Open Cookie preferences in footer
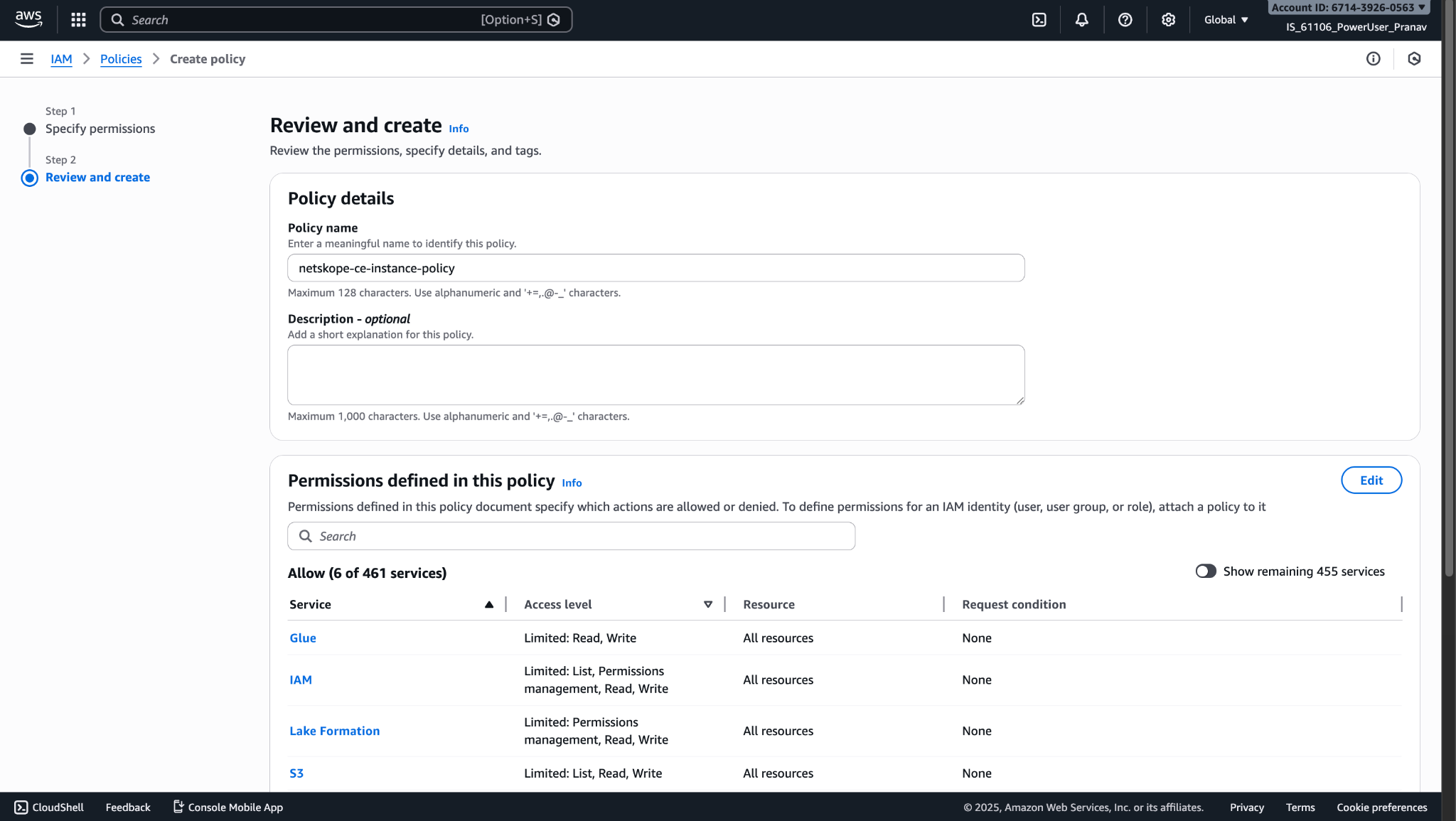Screen dimensions: 1456x821 point(1382,807)
